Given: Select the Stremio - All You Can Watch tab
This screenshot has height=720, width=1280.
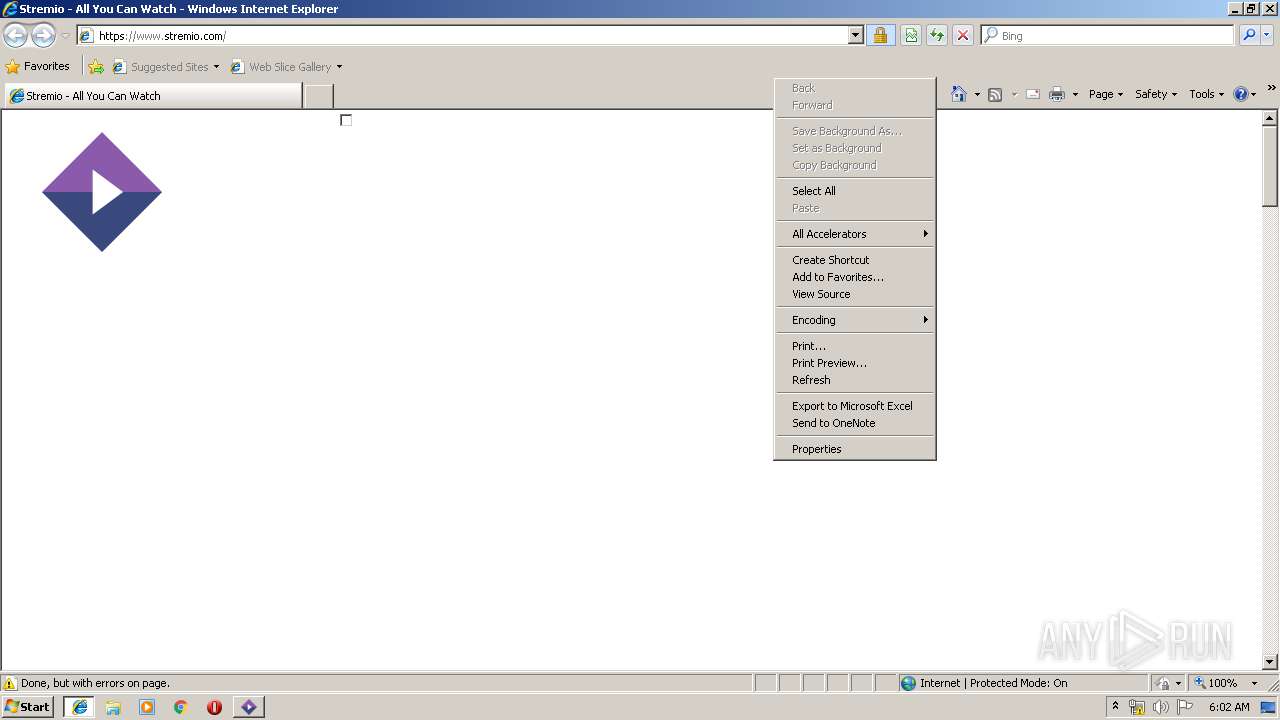Looking at the screenshot, I should 152,96.
